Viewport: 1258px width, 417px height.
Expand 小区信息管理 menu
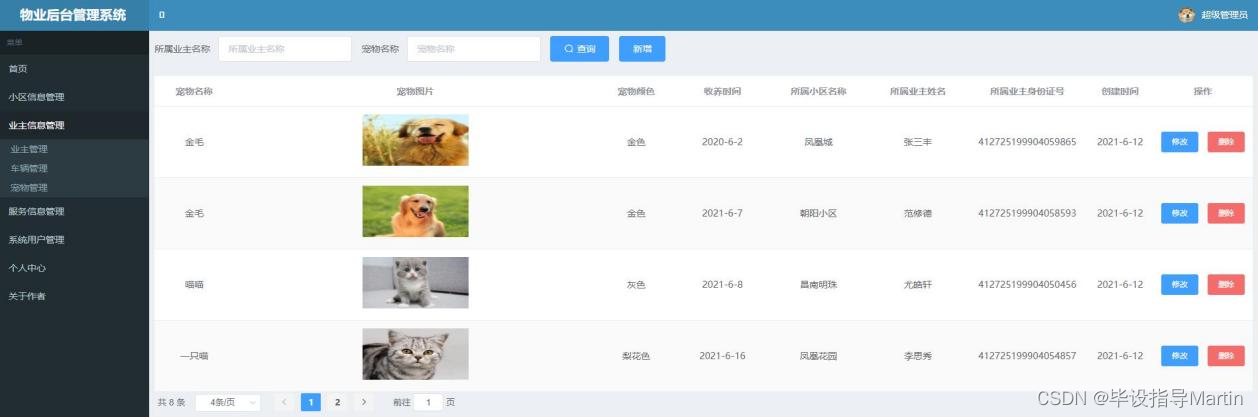[75, 97]
